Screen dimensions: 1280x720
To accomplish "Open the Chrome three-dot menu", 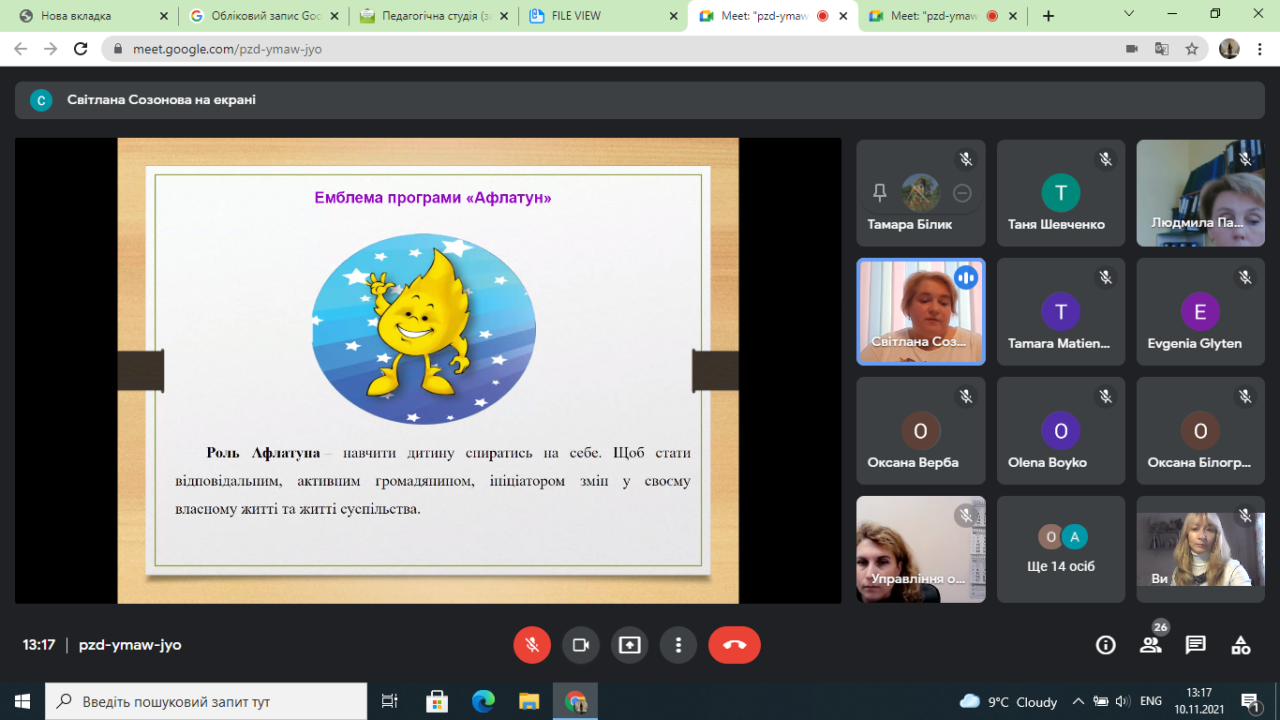I will click(1260, 49).
